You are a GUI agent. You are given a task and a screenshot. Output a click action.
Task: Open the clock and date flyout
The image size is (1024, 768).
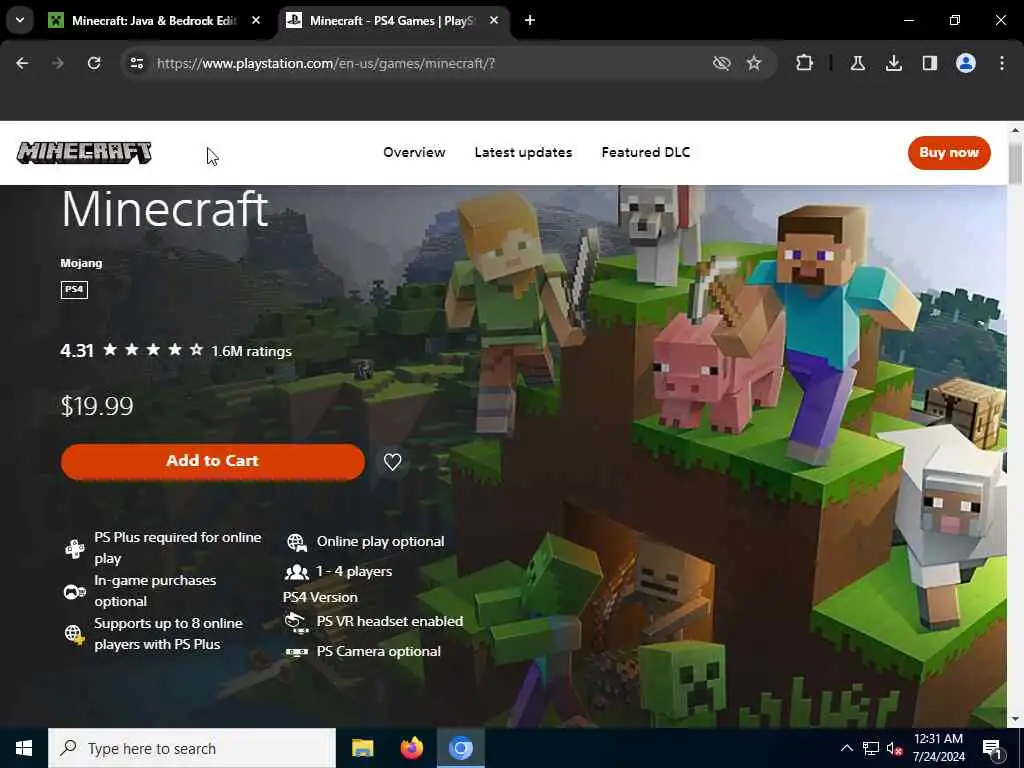(x=938, y=748)
